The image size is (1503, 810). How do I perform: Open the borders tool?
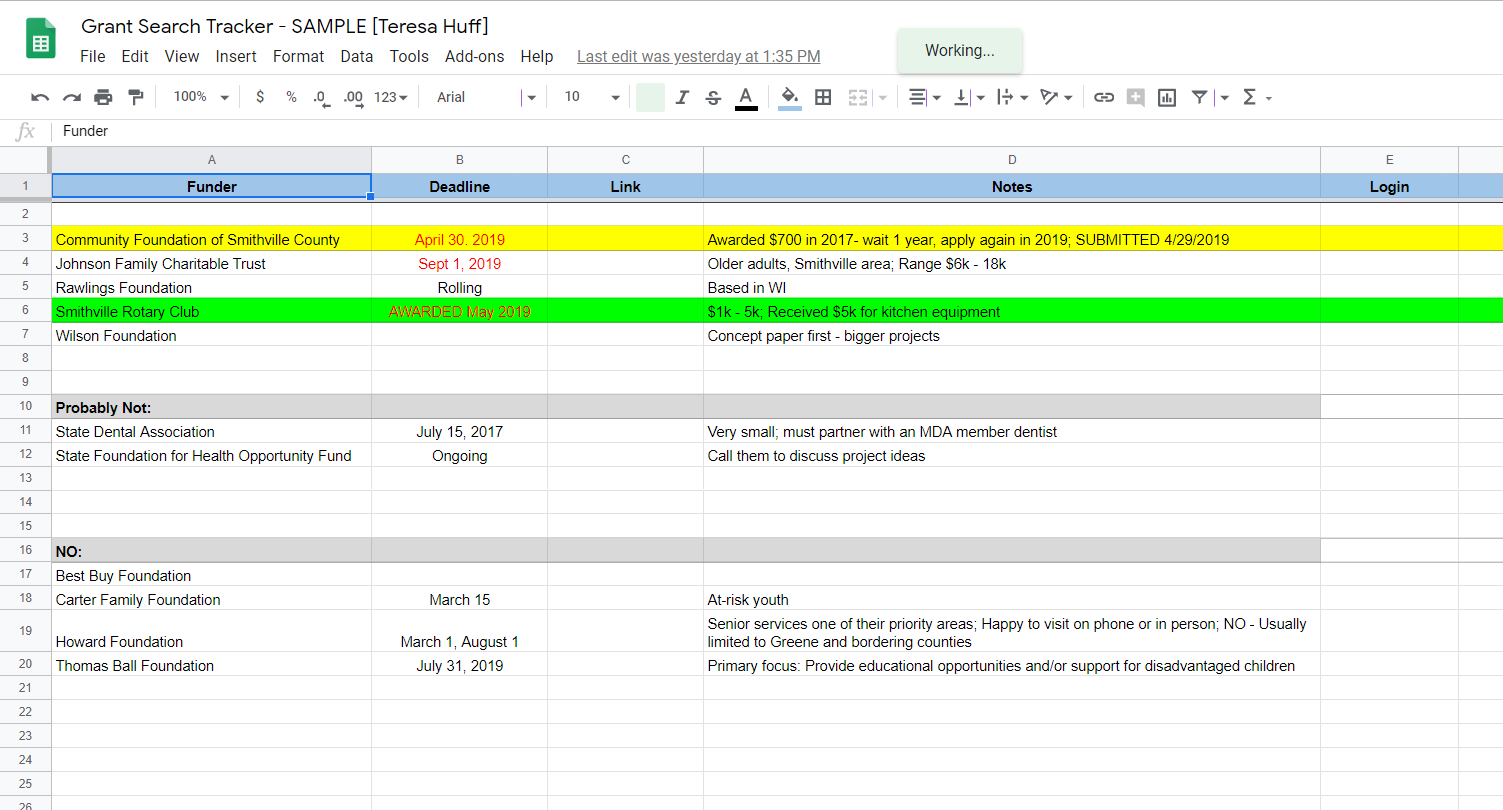(823, 97)
